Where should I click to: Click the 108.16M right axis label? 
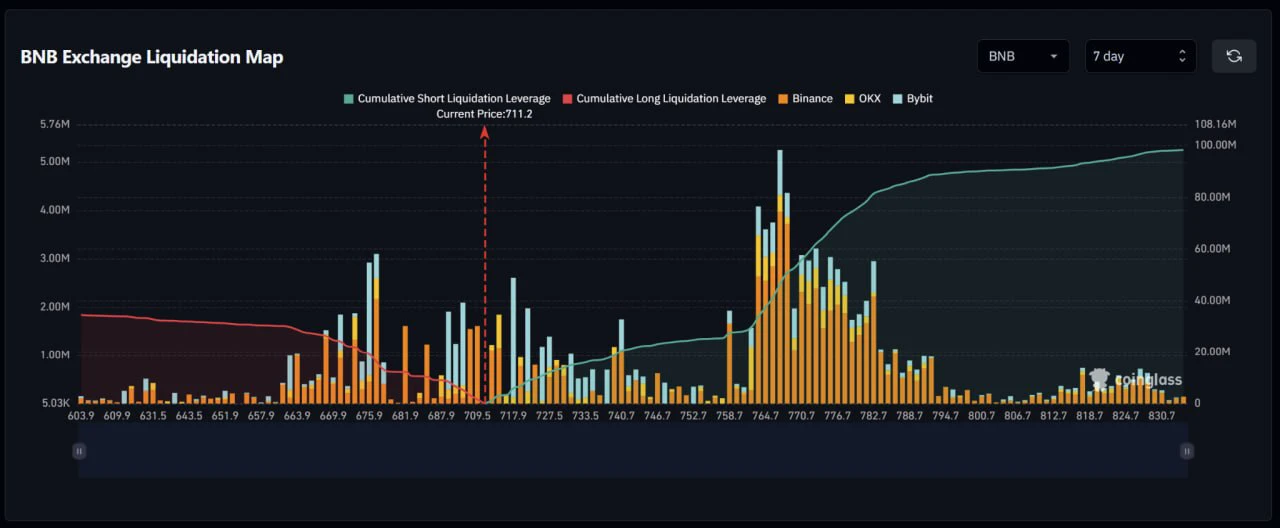click(1215, 124)
